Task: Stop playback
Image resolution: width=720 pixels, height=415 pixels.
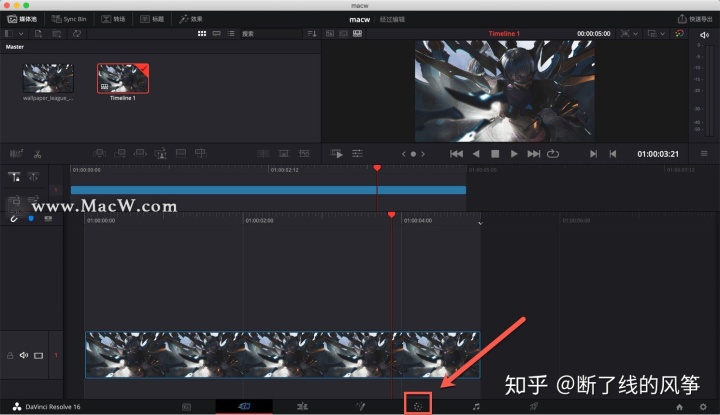Action: [x=495, y=154]
